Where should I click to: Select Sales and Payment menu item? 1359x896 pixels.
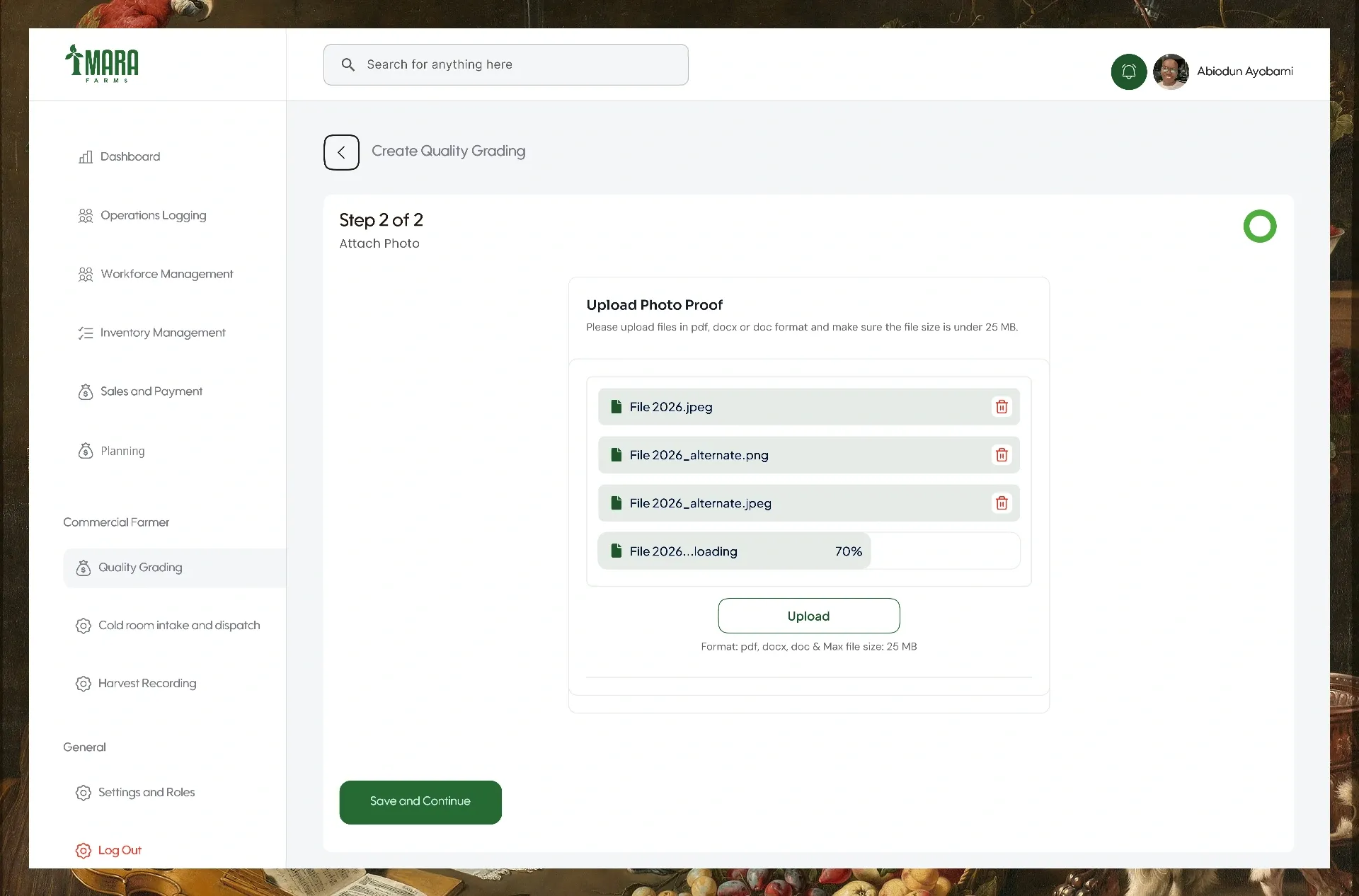pyautogui.click(x=140, y=391)
